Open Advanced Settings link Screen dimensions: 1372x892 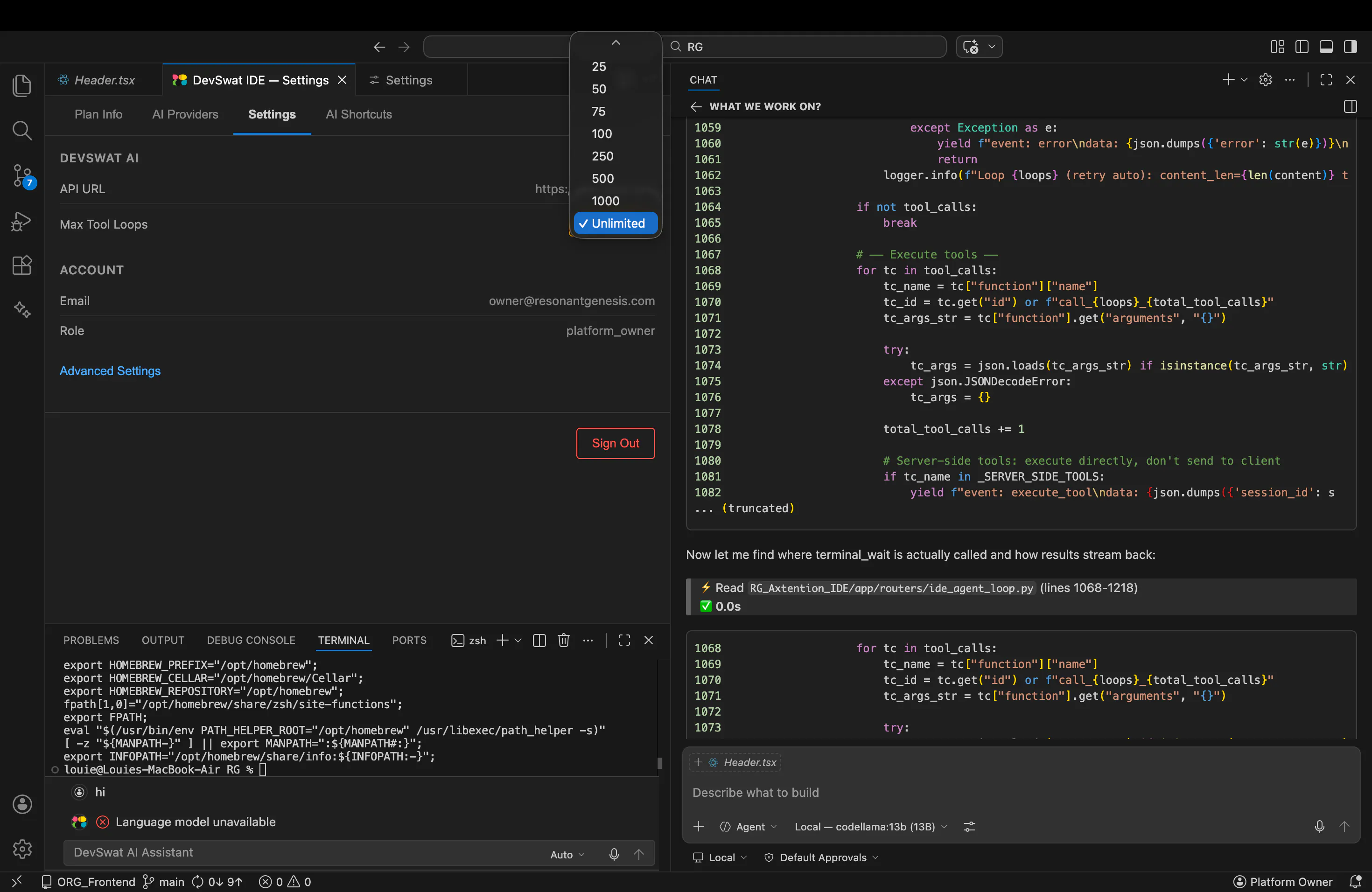110,371
